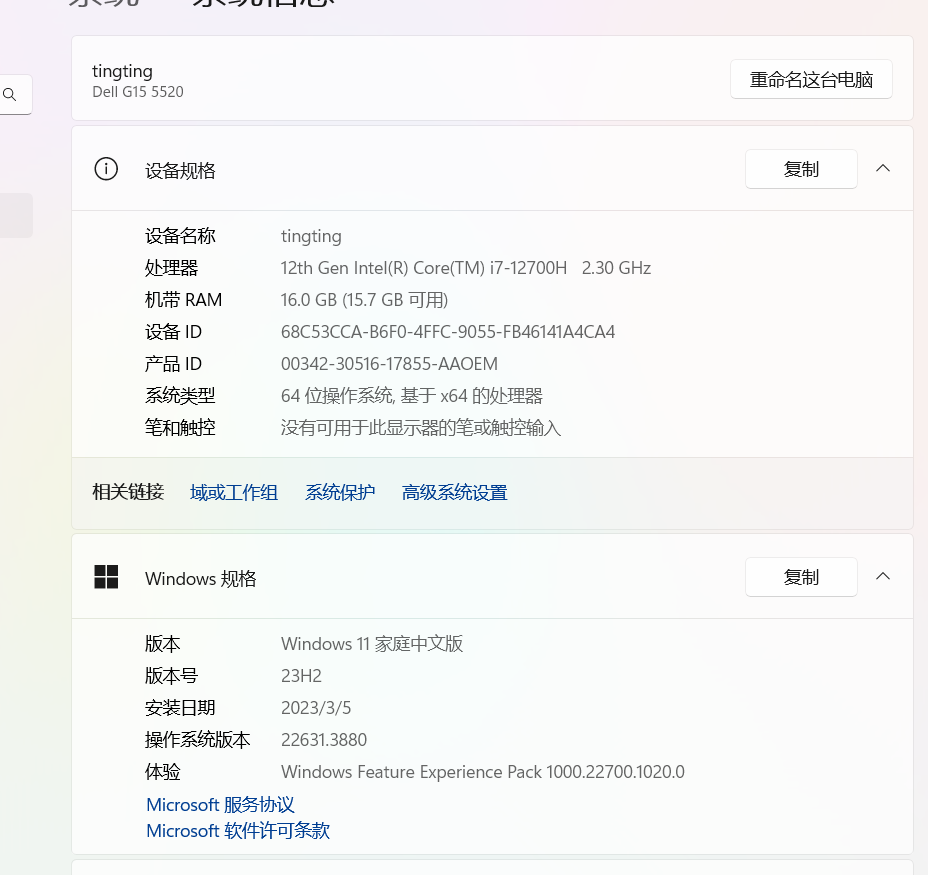Collapse the Windows 规格 section chevron
Viewport: 928px width, 875px height.
click(882, 577)
